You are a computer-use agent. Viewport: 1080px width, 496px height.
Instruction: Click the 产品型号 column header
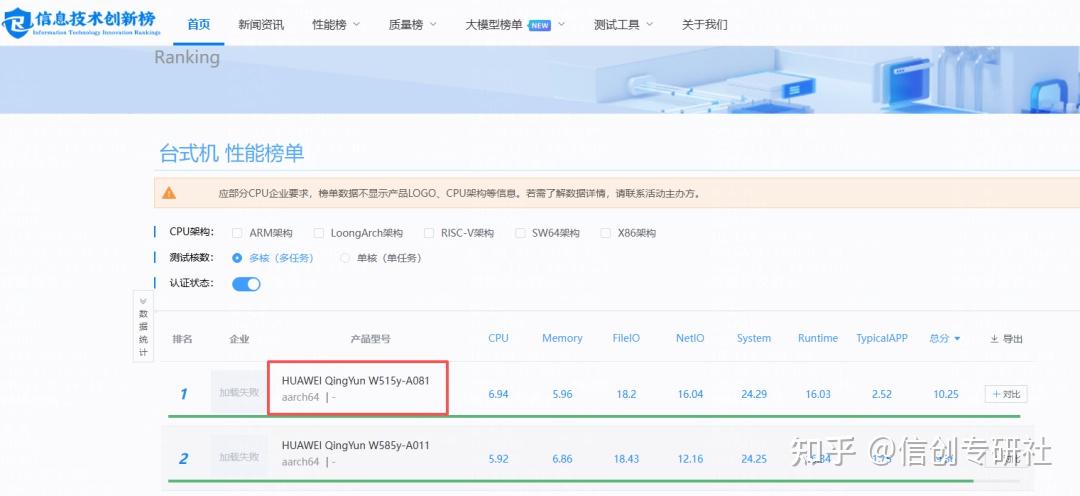pos(371,339)
